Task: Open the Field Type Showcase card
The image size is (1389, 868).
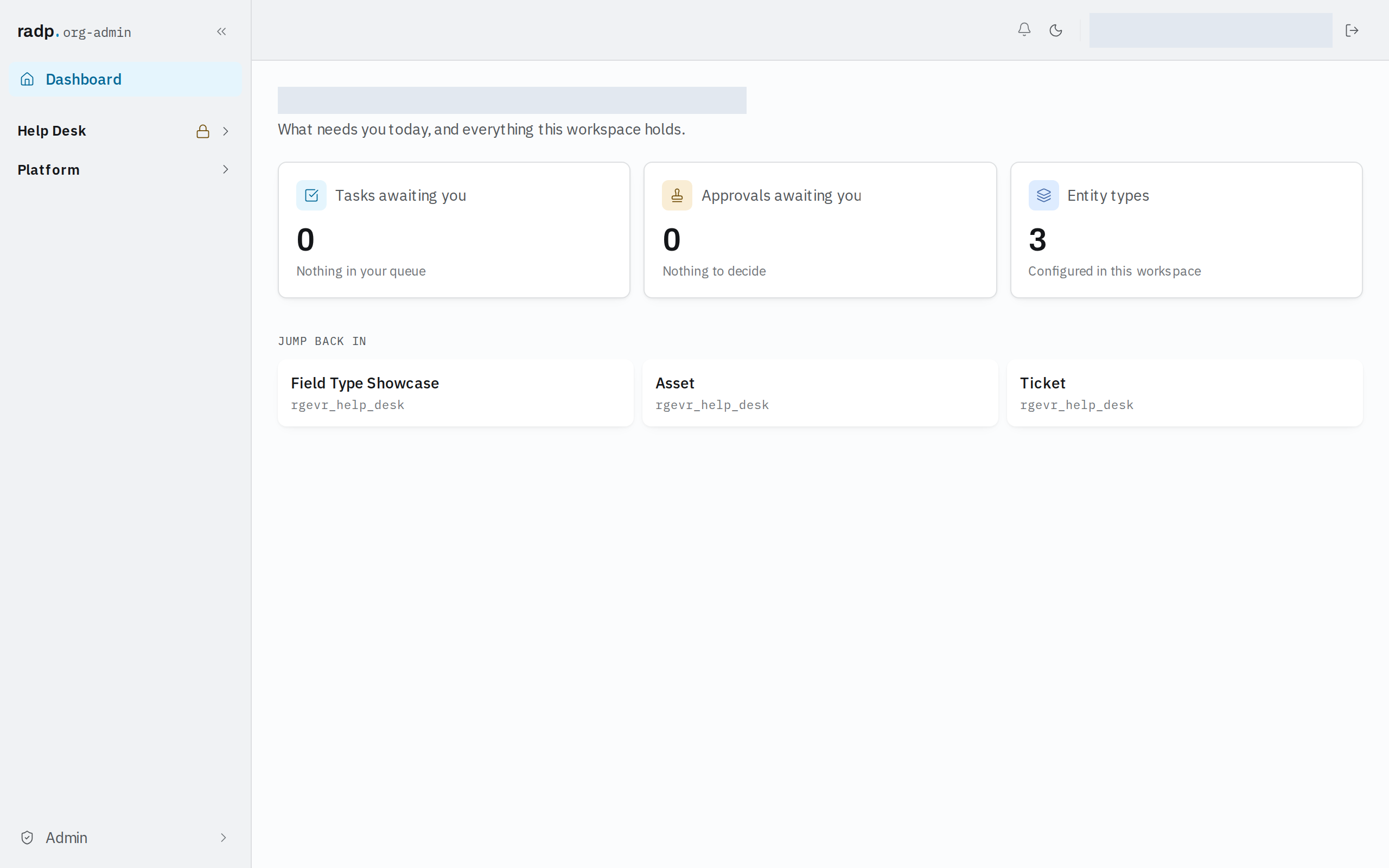Action: click(x=456, y=393)
